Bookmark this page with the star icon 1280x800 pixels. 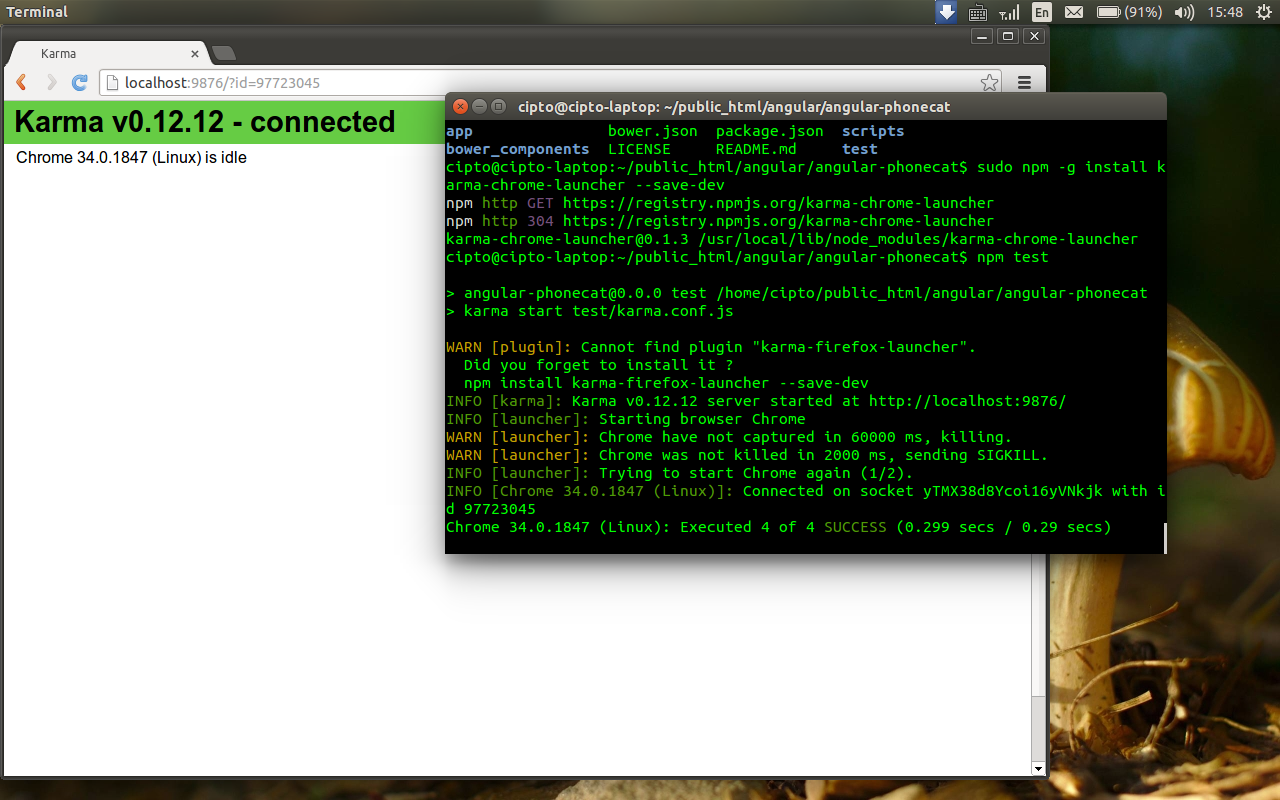(x=989, y=83)
